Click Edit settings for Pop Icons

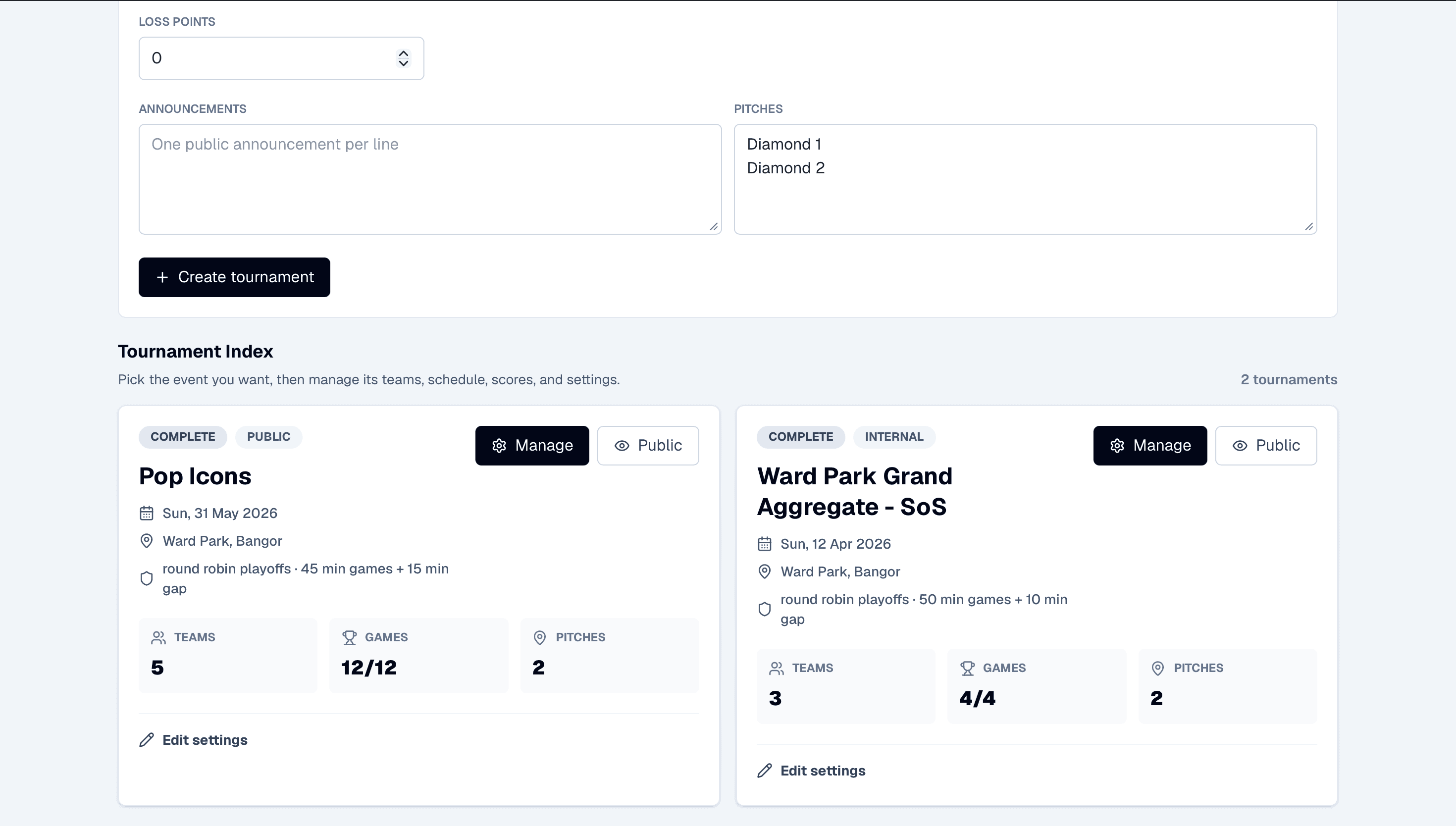tap(194, 740)
